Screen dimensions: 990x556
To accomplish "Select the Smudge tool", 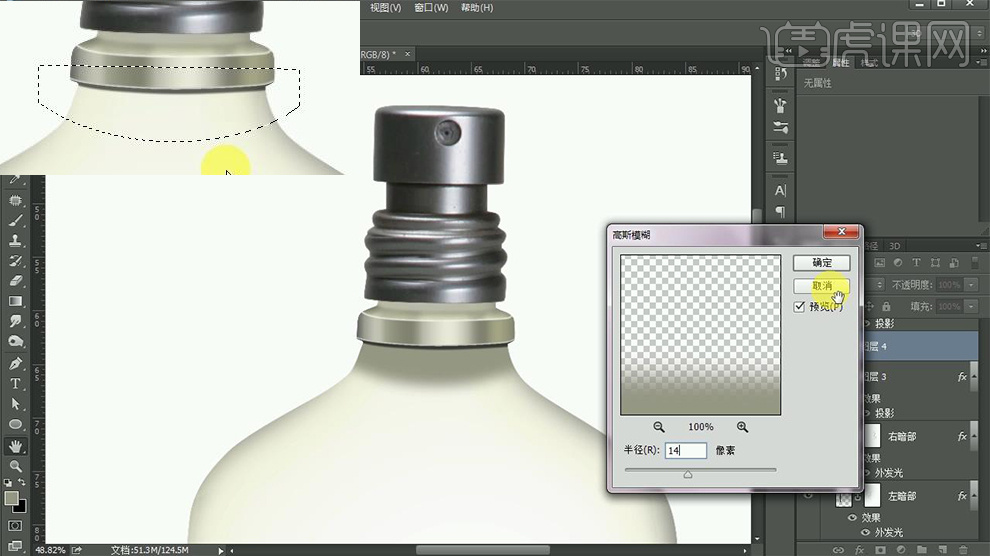I will [x=15, y=321].
